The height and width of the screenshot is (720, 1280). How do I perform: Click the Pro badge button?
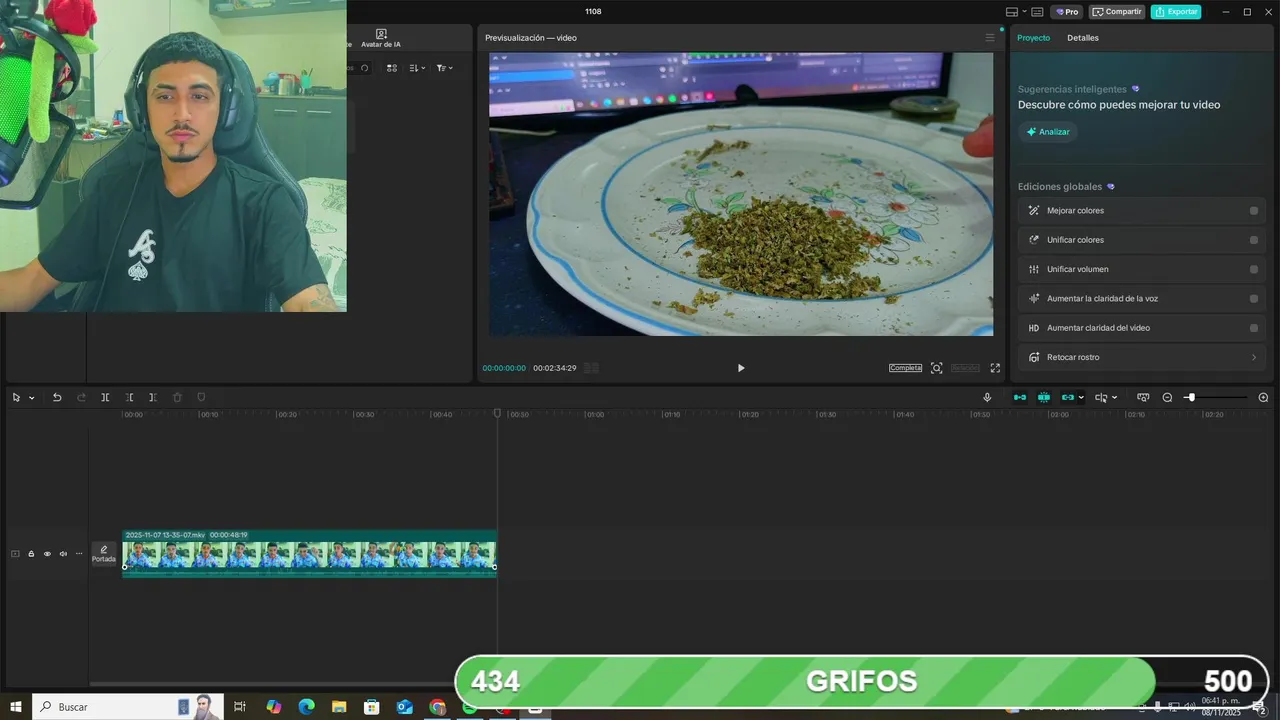pos(1067,12)
